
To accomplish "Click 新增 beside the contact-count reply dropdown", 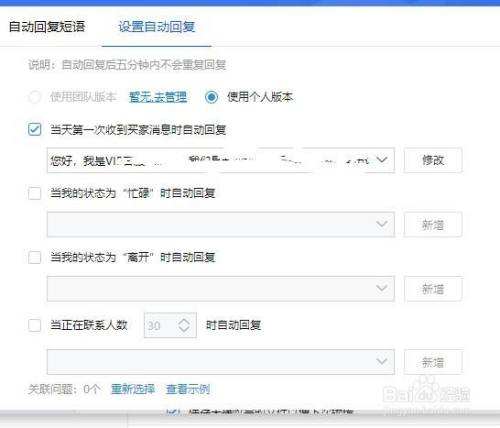I will (x=433, y=362).
